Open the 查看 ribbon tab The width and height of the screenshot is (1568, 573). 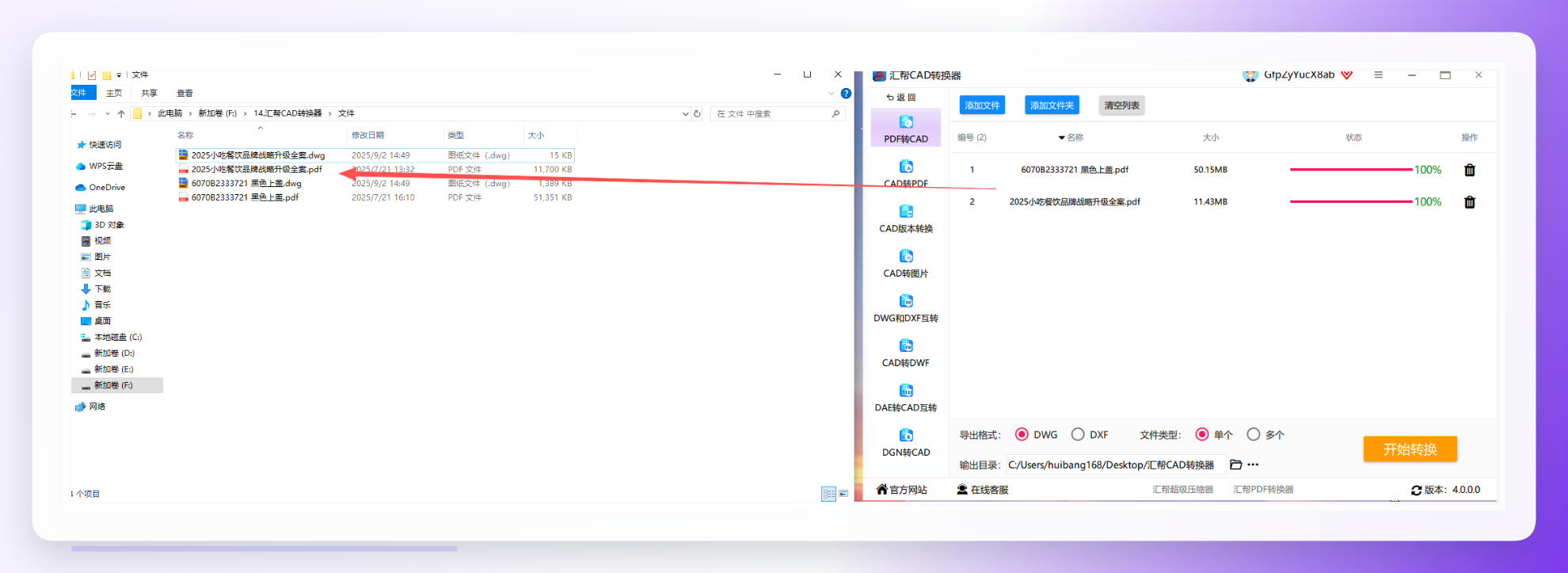[x=185, y=93]
